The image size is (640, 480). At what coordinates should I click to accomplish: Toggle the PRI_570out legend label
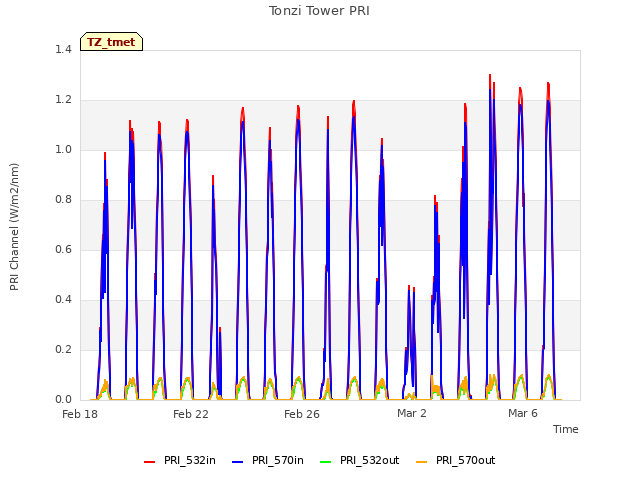pyautogui.click(x=466, y=460)
